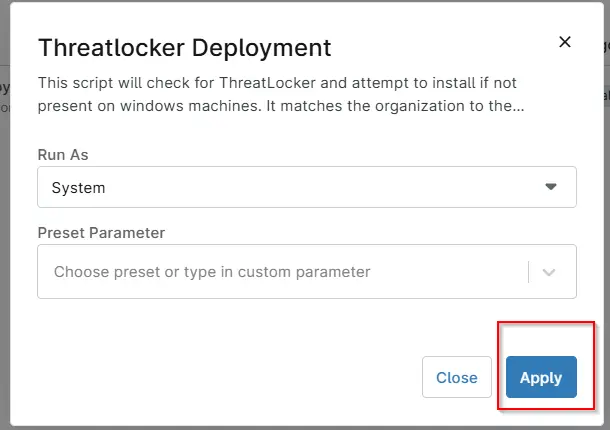Viewport: 610px width, 430px height.
Task: Click the word ThreatLocker in the description
Action: click(267, 83)
